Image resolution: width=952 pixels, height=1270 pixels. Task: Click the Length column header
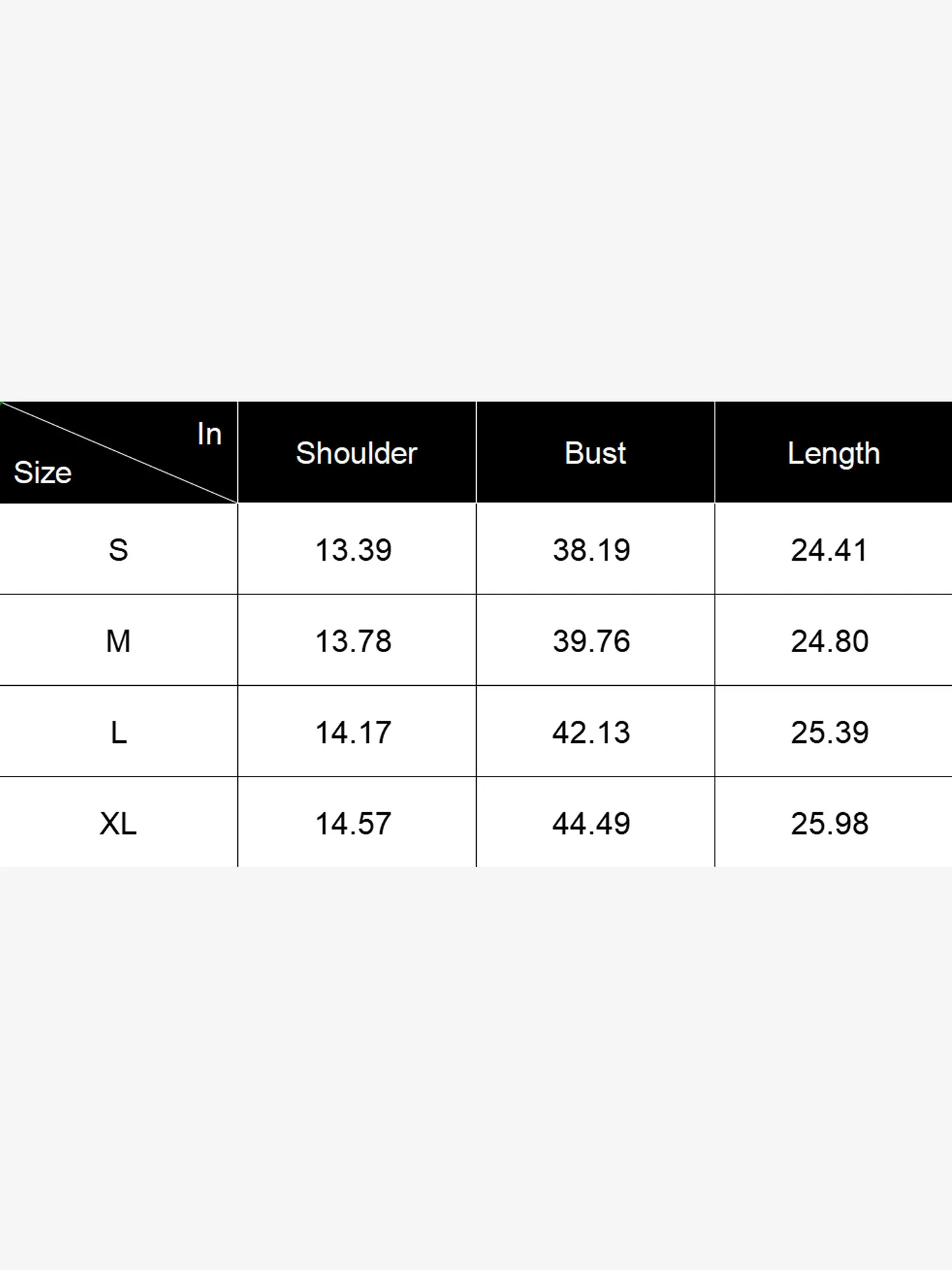[833, 453]
